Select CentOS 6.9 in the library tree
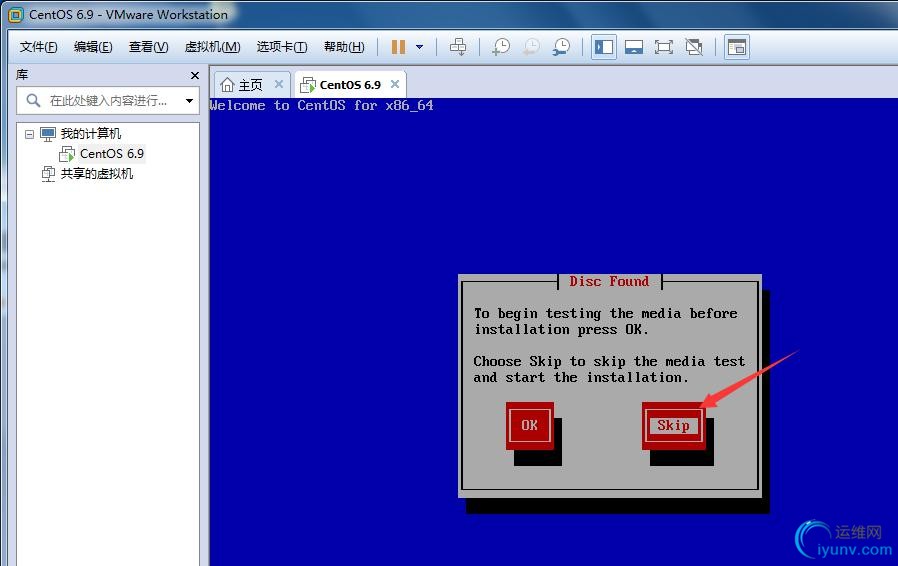 click(112, 154)
